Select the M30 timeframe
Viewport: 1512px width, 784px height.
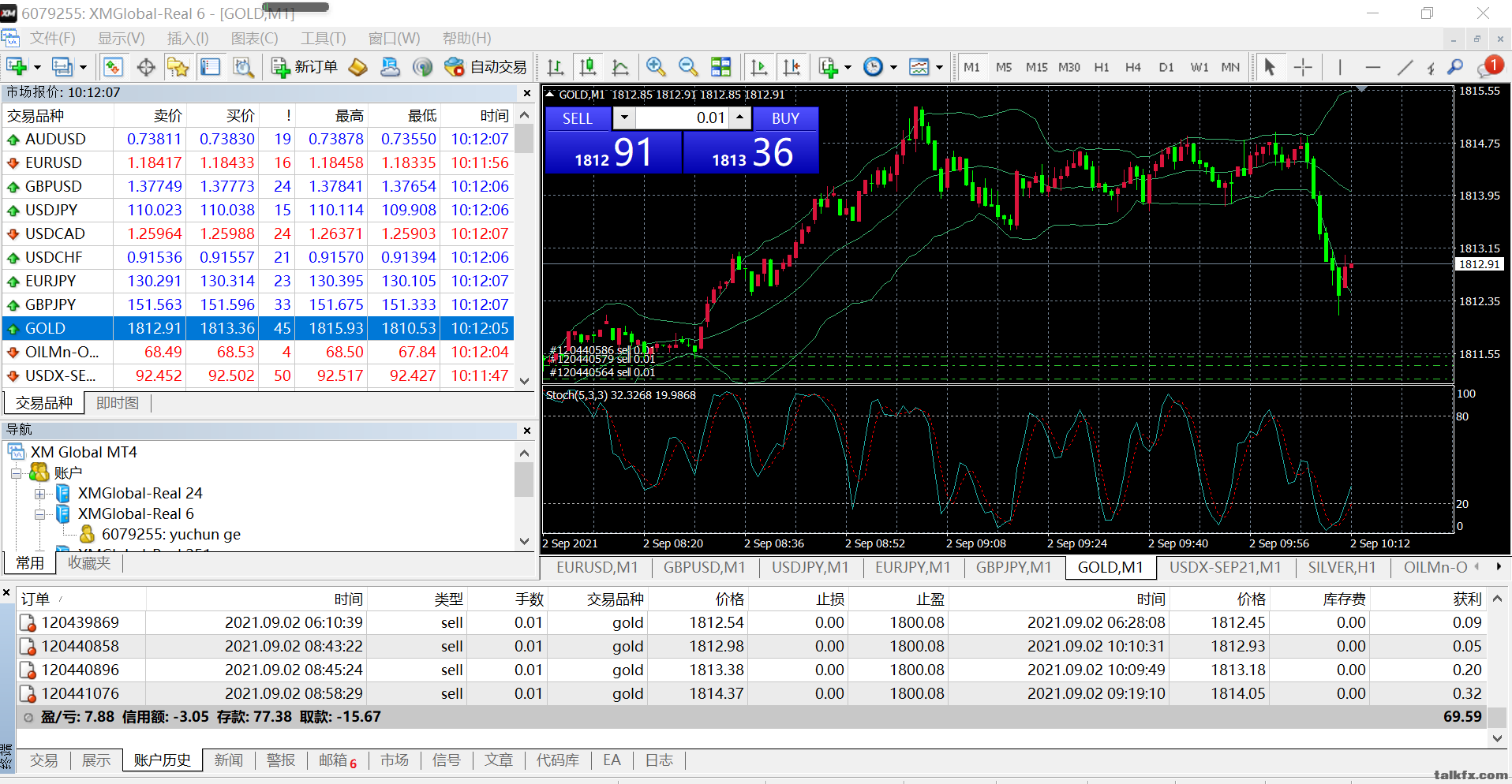(x=1069, y=67)
